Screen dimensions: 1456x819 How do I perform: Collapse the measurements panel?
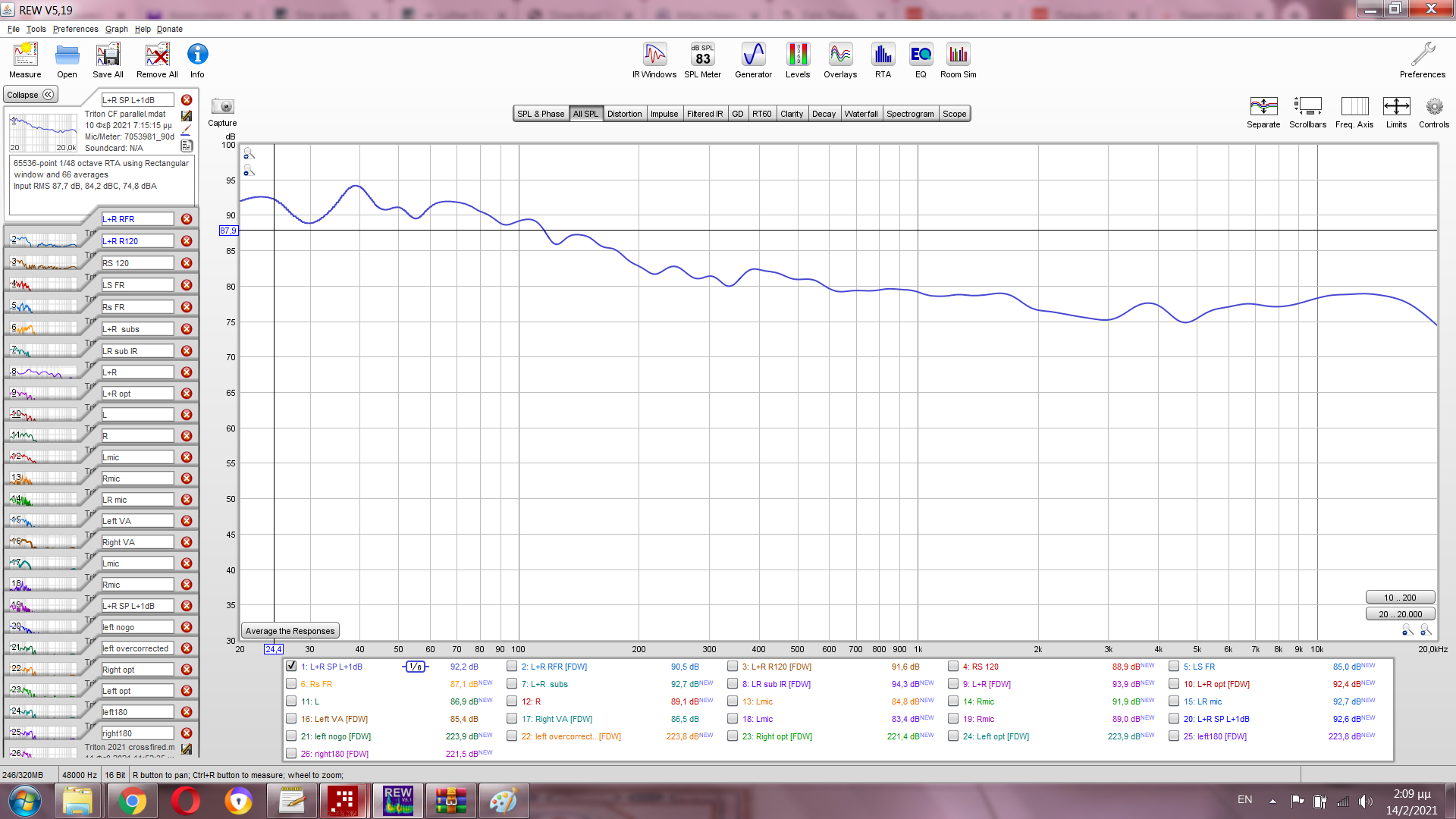click(x=30, y=95)
